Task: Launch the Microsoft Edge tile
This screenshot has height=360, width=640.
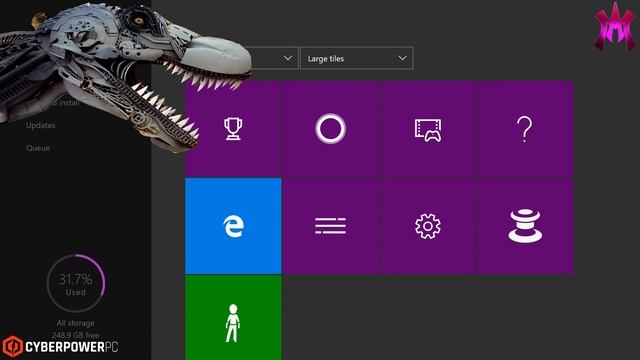Action: 233,226
